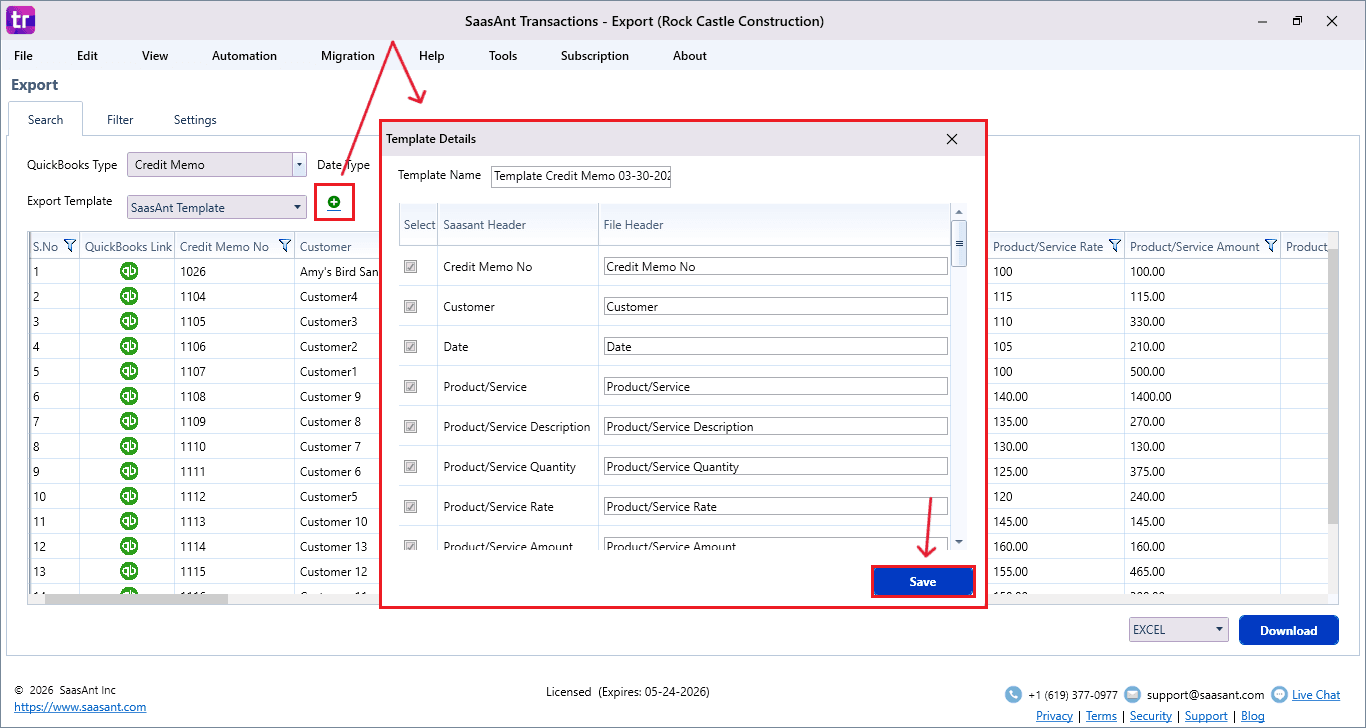Open the File menu
The image size is (1366, 728).
[x=23, y=56]
